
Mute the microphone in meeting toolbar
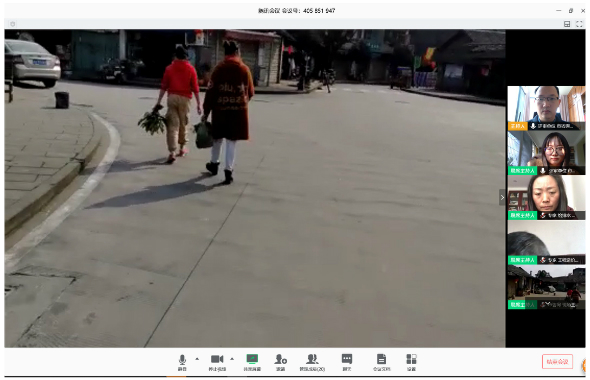182,362
